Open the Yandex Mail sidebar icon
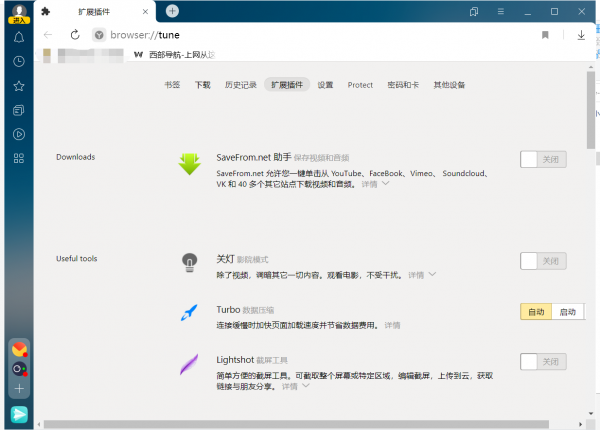The image size is (600, 430). pyautogui.click(x=19, y=349)
